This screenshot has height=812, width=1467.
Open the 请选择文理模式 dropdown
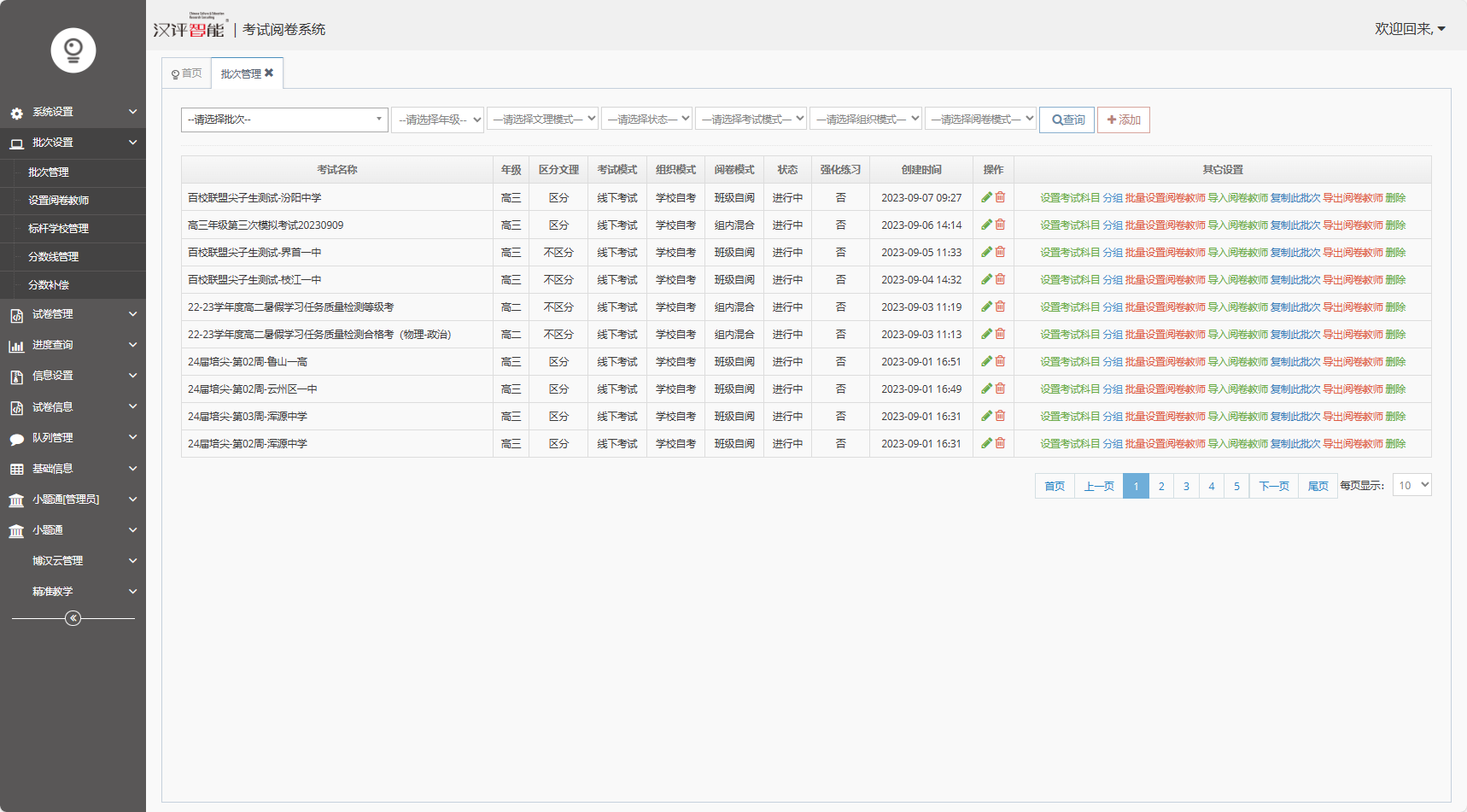point(542,120)
